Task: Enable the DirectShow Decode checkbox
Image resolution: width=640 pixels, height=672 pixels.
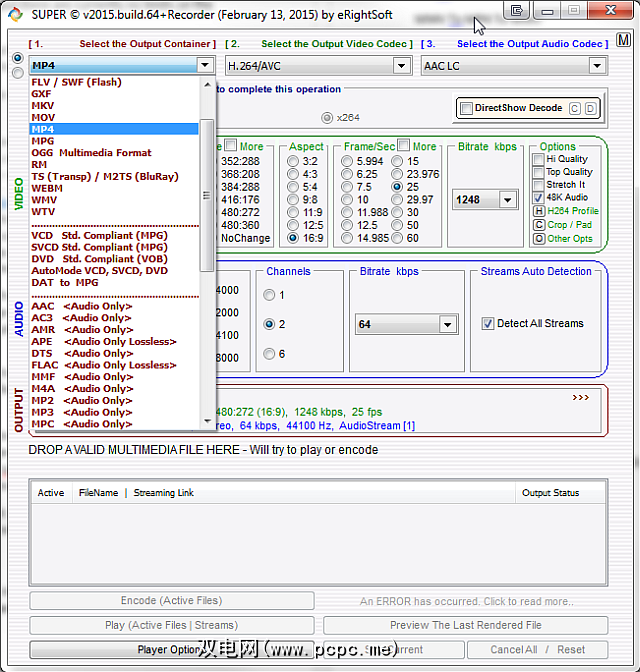Action: [x=466, y=108]
